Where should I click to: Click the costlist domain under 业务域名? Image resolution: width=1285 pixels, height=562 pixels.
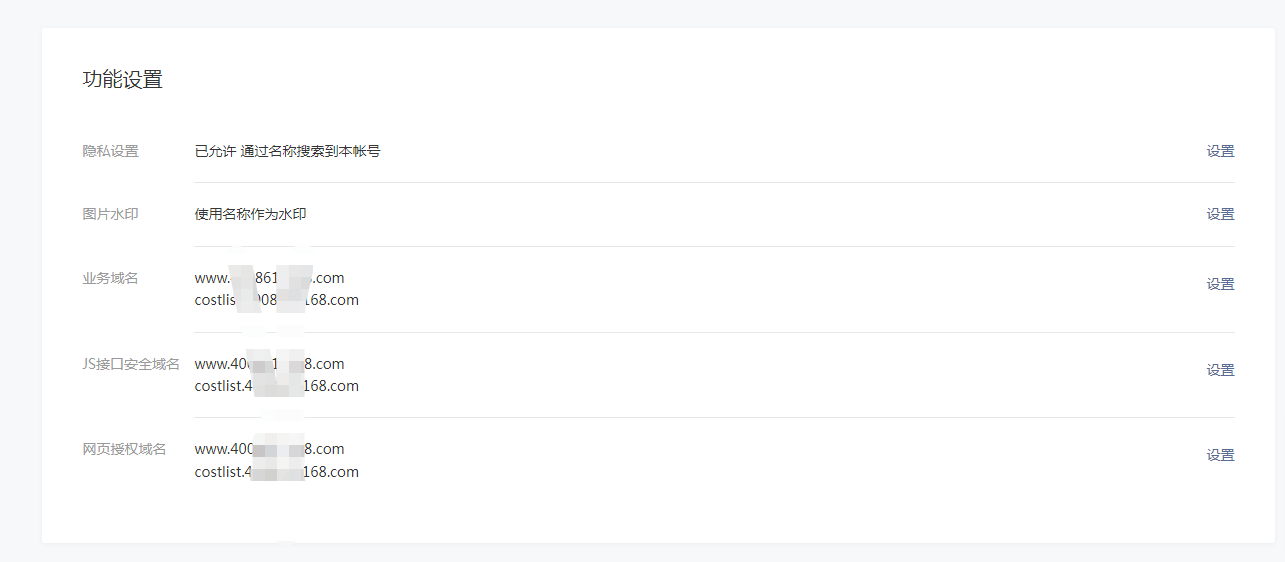point(276,300)
